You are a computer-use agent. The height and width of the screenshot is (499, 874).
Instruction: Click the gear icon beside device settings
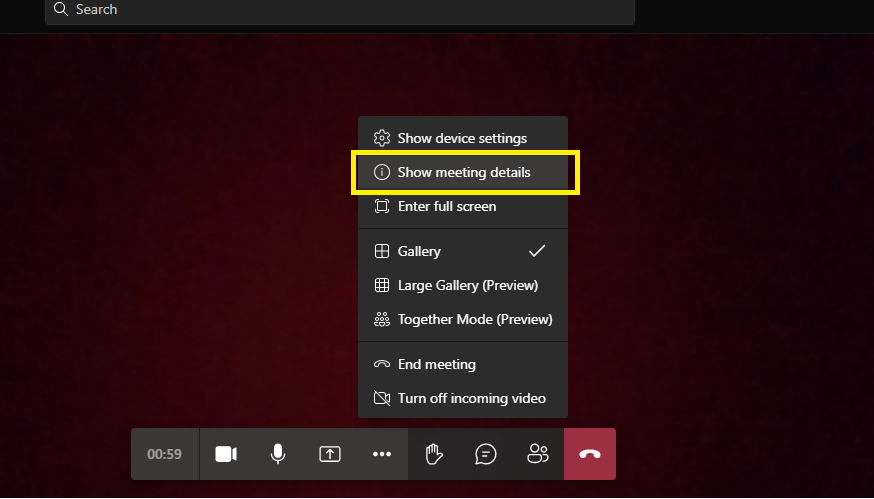click(x=382, y=138)
